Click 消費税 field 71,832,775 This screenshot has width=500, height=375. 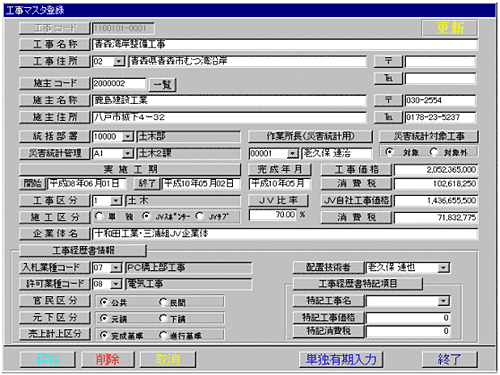click(x=436, y=218)
